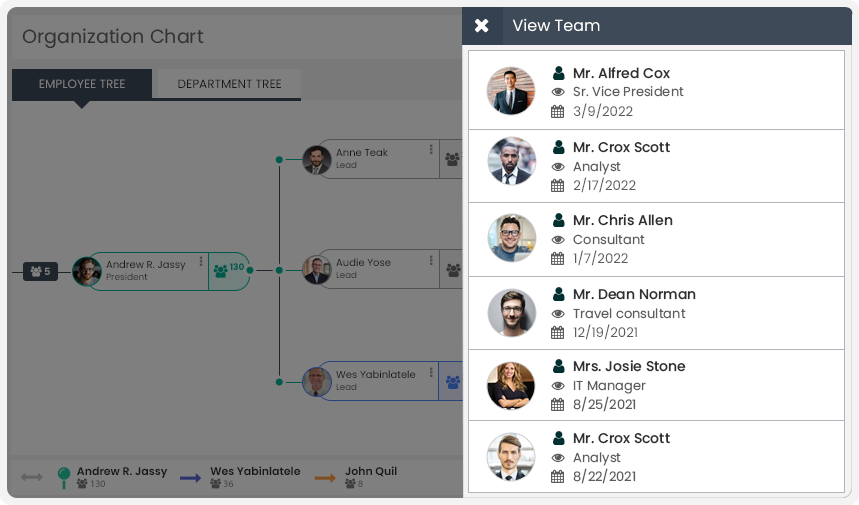Viewport: 859px width, 505px height.
Task: Select John Quil in the breadcrumb path
Action: (x=371, y=471)
